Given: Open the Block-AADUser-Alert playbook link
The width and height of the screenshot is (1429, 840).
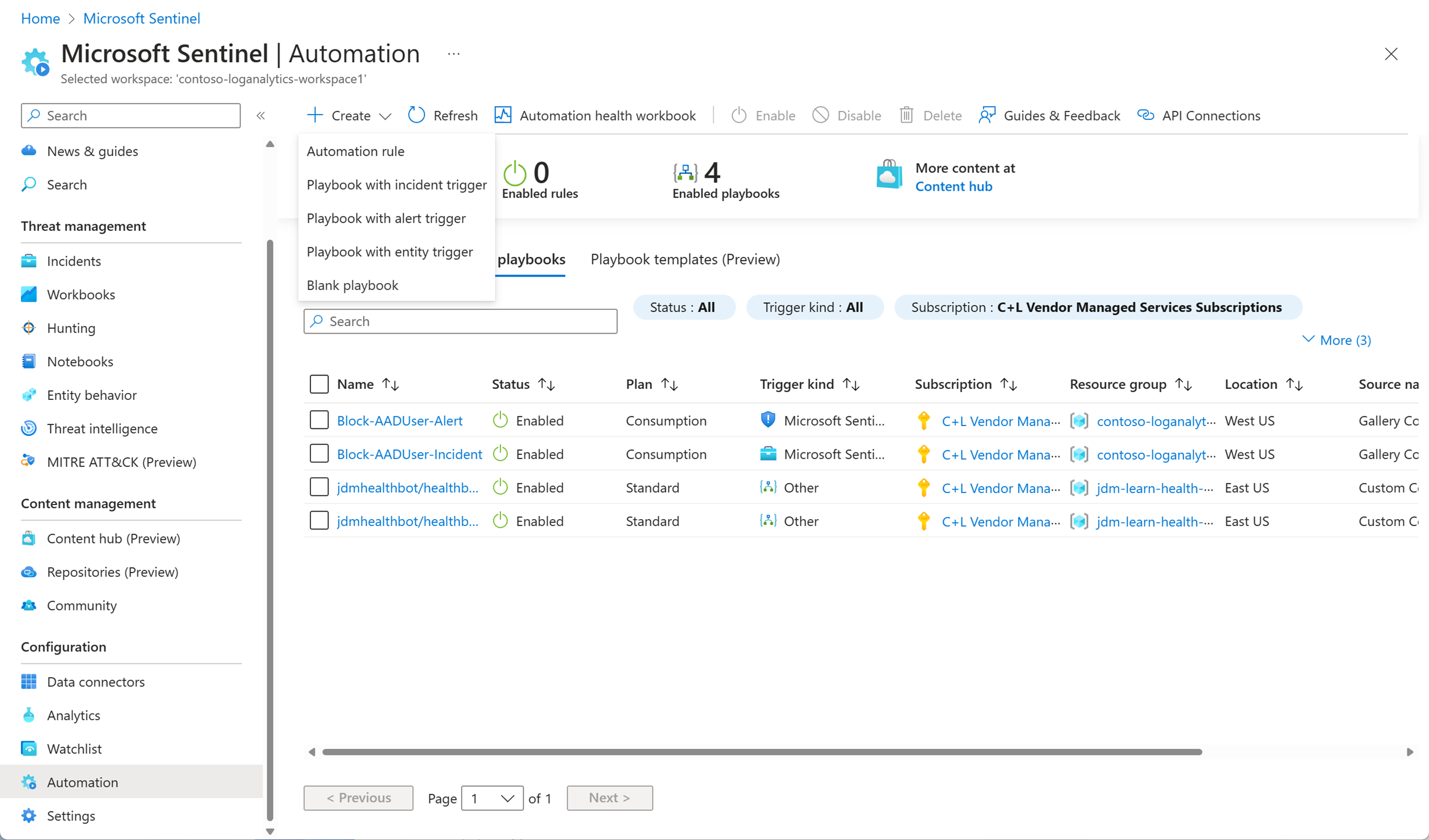Looking at the screenshot, I should 399,421.
